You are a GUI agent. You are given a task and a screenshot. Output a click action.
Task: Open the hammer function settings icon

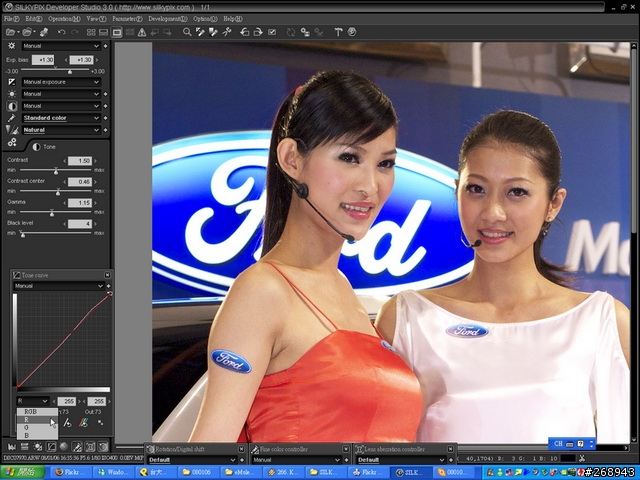pos(338,32)
